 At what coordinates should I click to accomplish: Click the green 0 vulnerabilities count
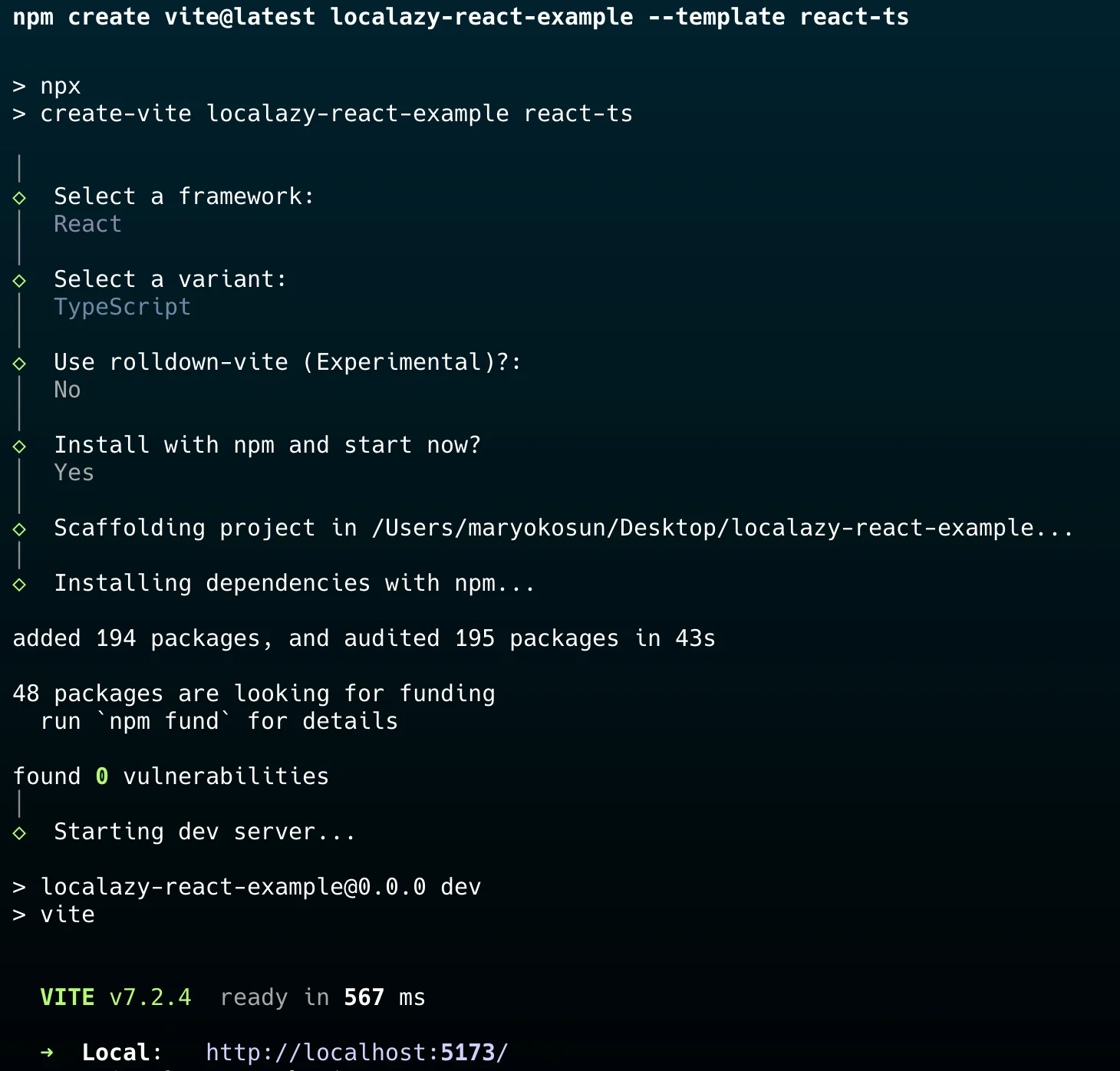[102, 776]
